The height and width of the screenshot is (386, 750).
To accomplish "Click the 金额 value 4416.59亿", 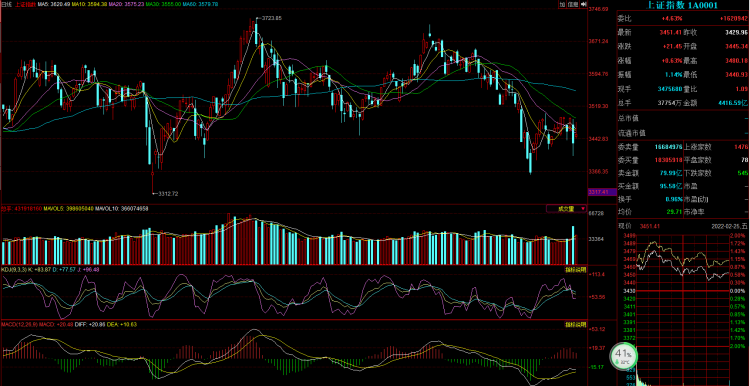I will 734,103.
